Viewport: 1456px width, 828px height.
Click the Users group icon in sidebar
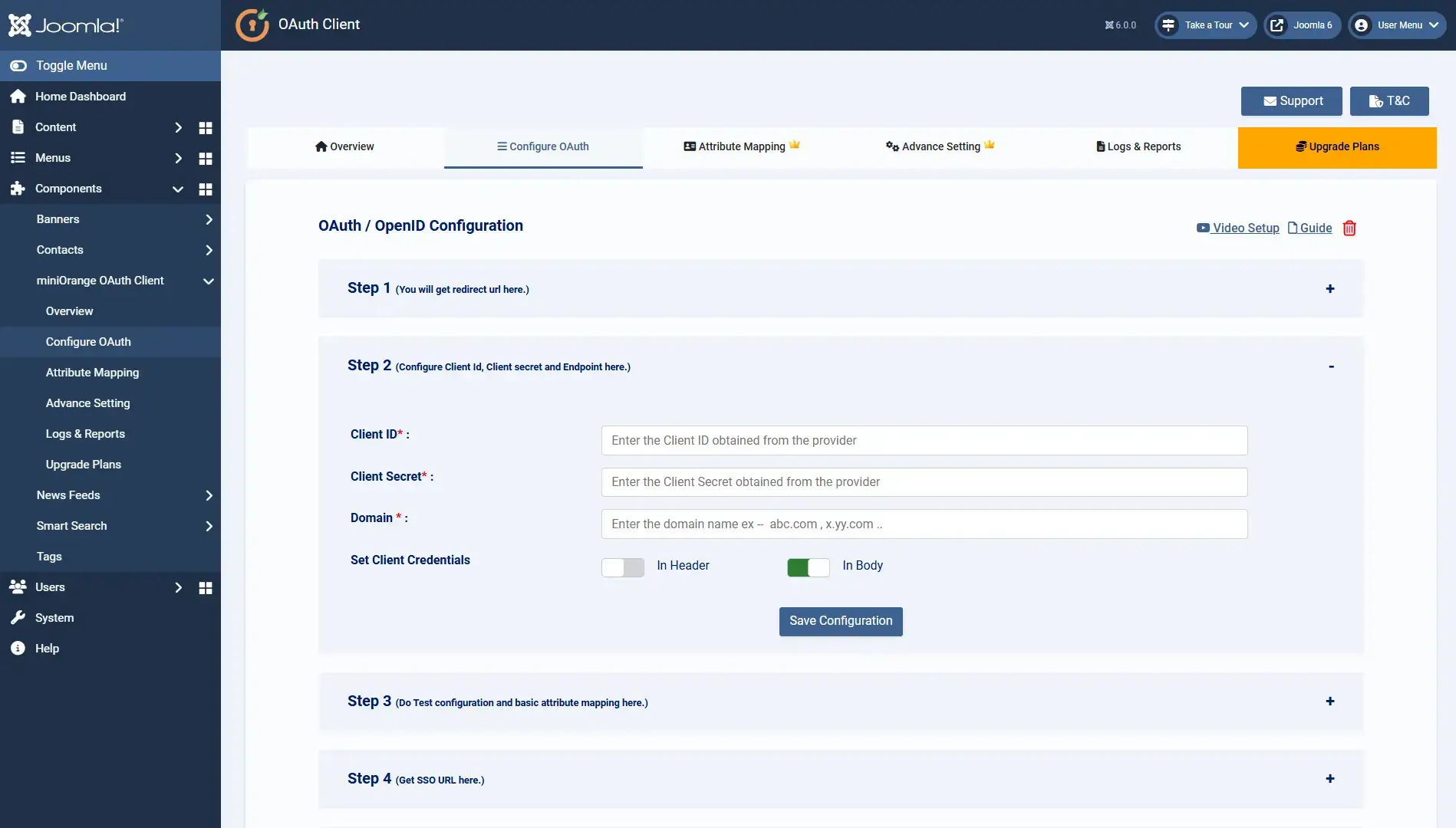pyautogui.click(x=17, y=586)
